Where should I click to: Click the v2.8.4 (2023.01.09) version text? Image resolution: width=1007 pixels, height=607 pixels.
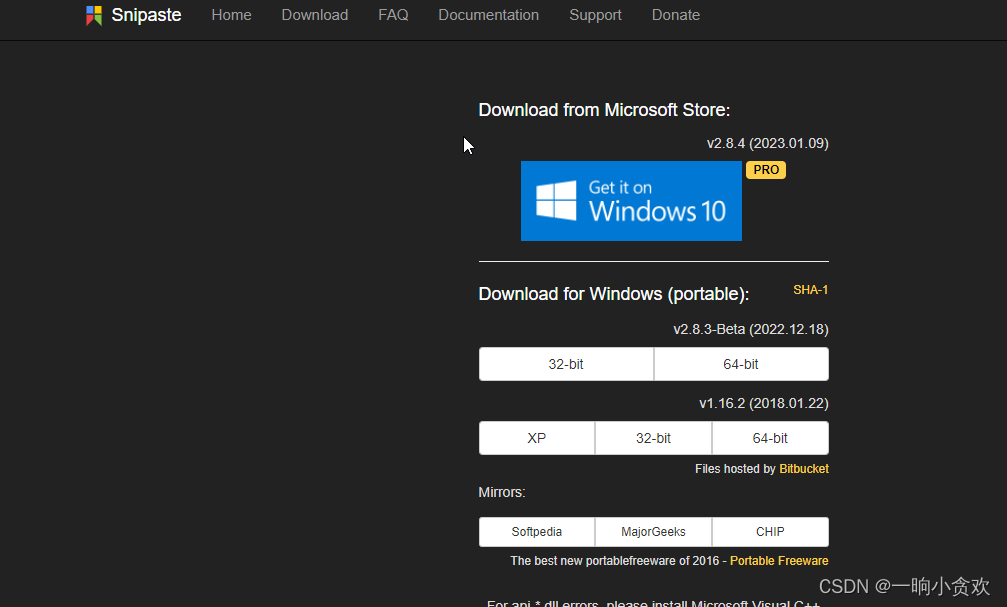tap(767, 143)
